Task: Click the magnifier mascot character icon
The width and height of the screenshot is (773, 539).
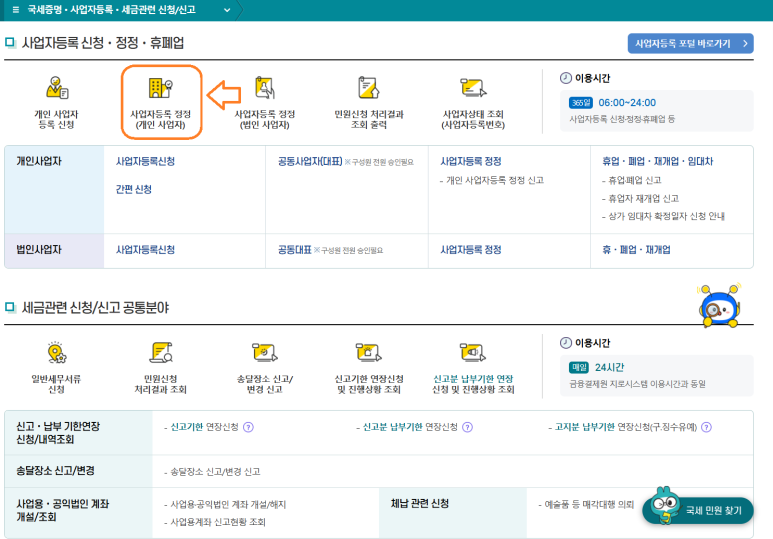Action: (x=719, y=306)
